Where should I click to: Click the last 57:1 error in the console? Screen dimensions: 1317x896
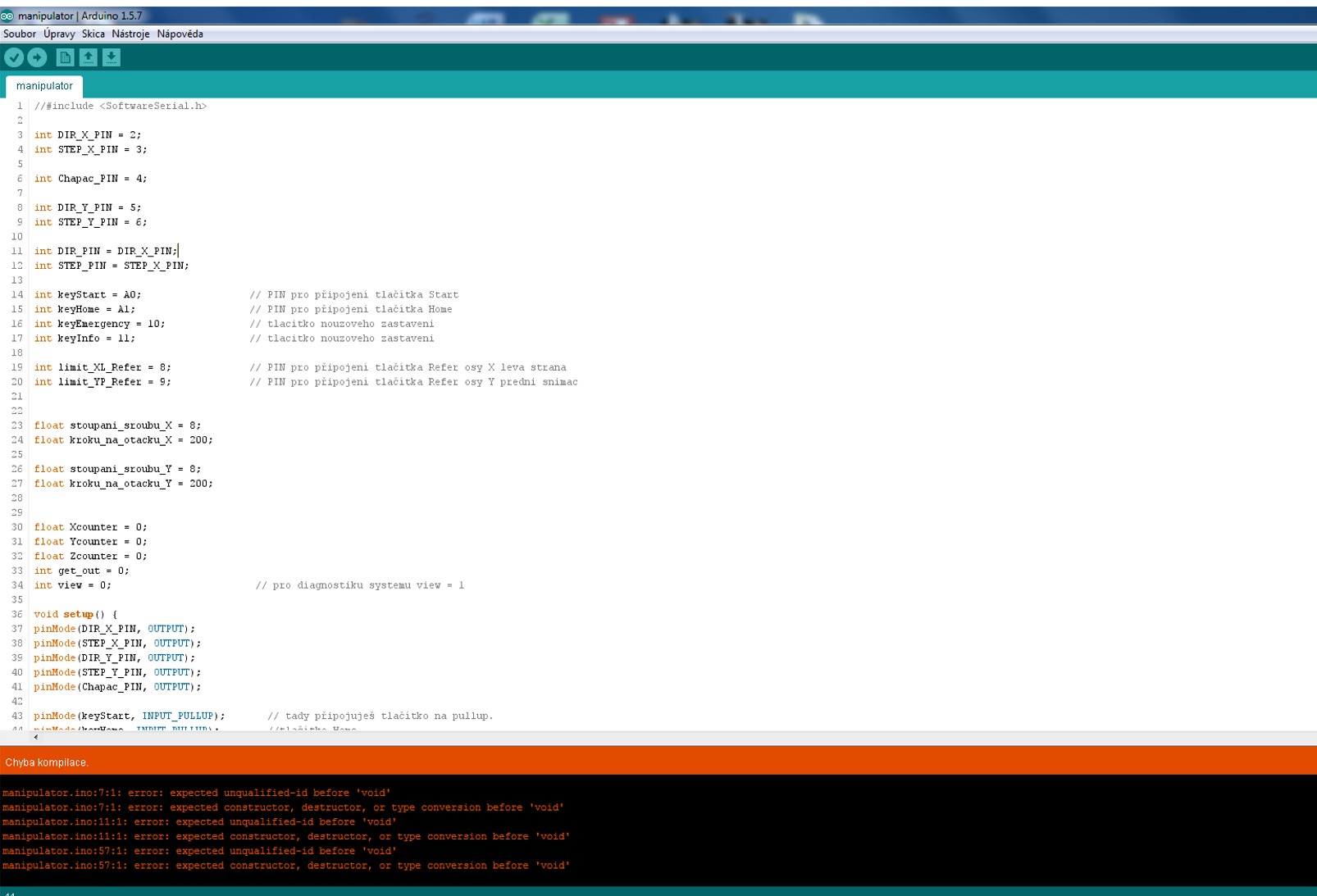(x=285, y=866)
